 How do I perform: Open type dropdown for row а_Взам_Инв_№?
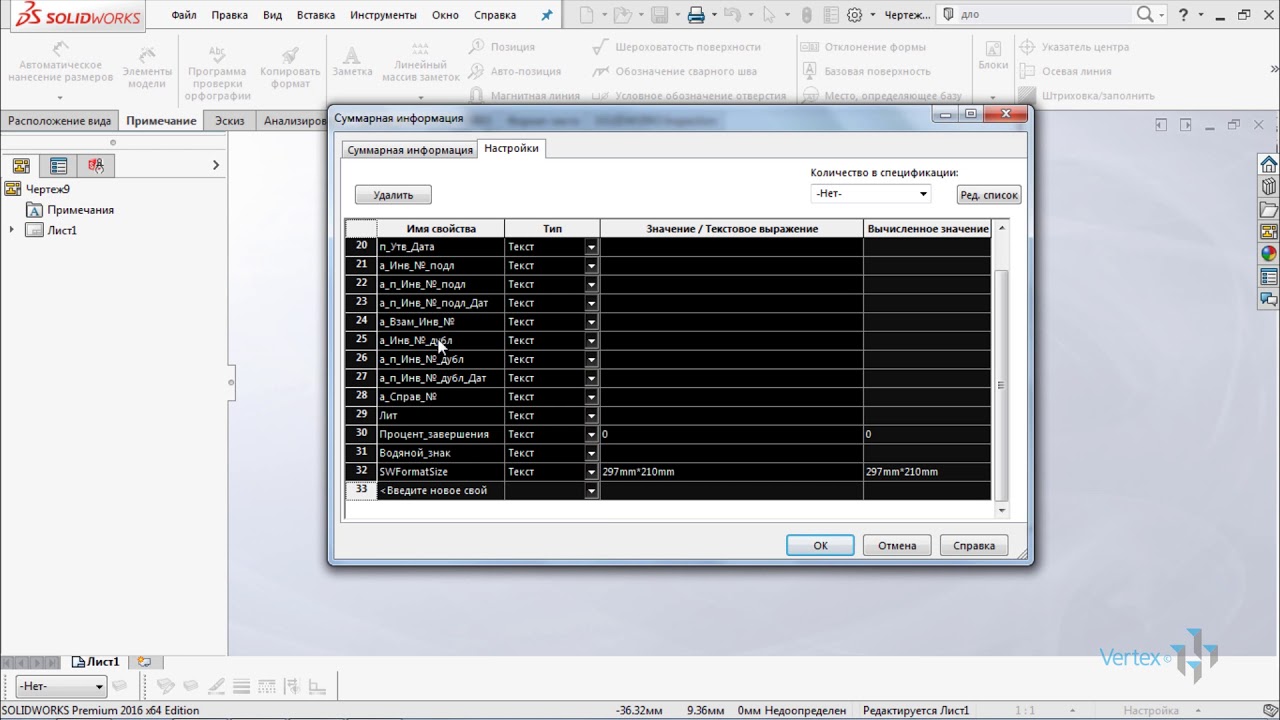tap(591, 322)
